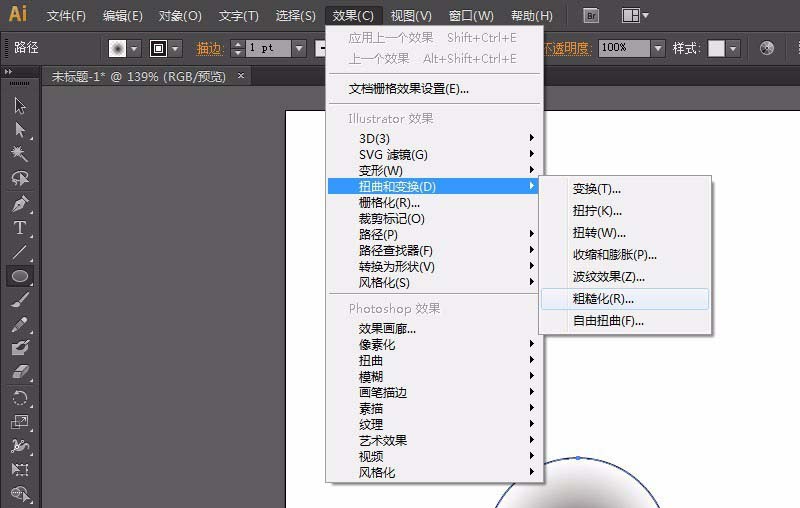Open the 文字(T) menu
Screen dimensions: 800x508
238,16
